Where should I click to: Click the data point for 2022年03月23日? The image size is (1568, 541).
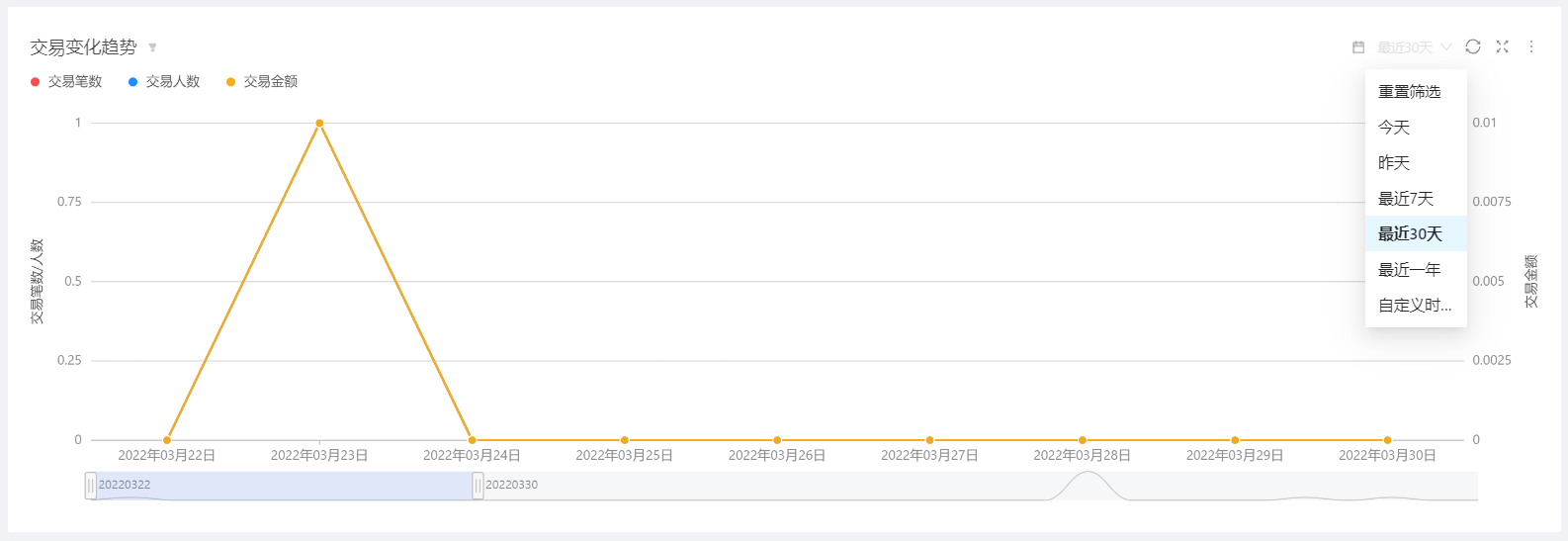point(319,124)
